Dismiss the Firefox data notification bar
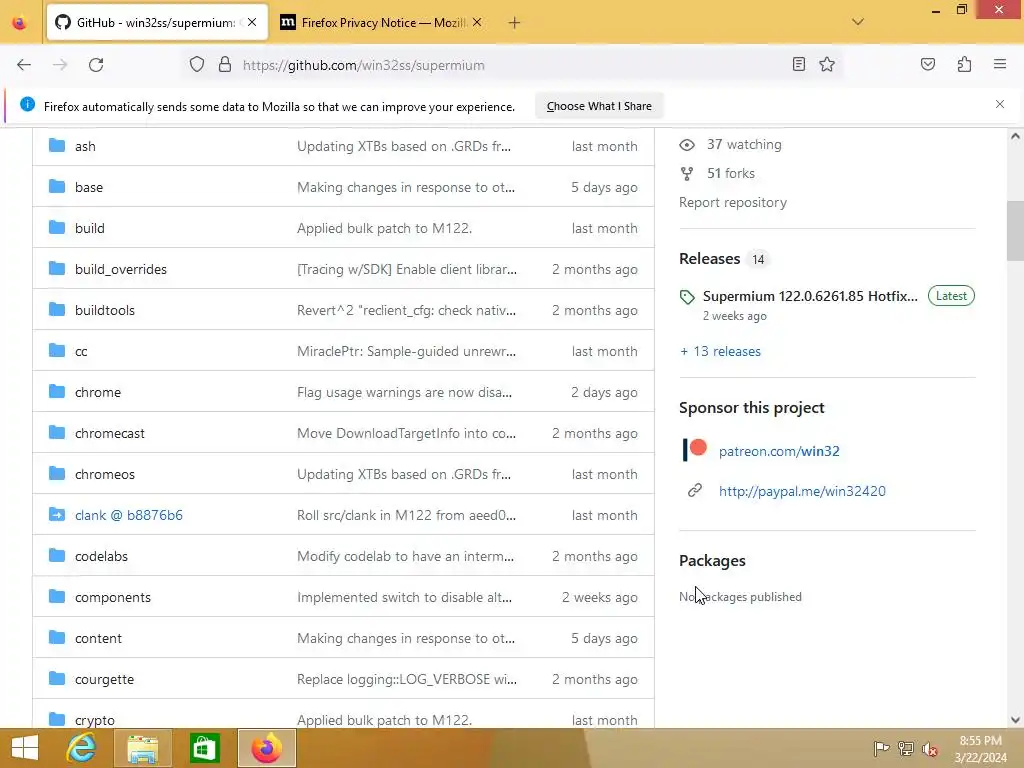1024x768 pixels. (1000, 104)
